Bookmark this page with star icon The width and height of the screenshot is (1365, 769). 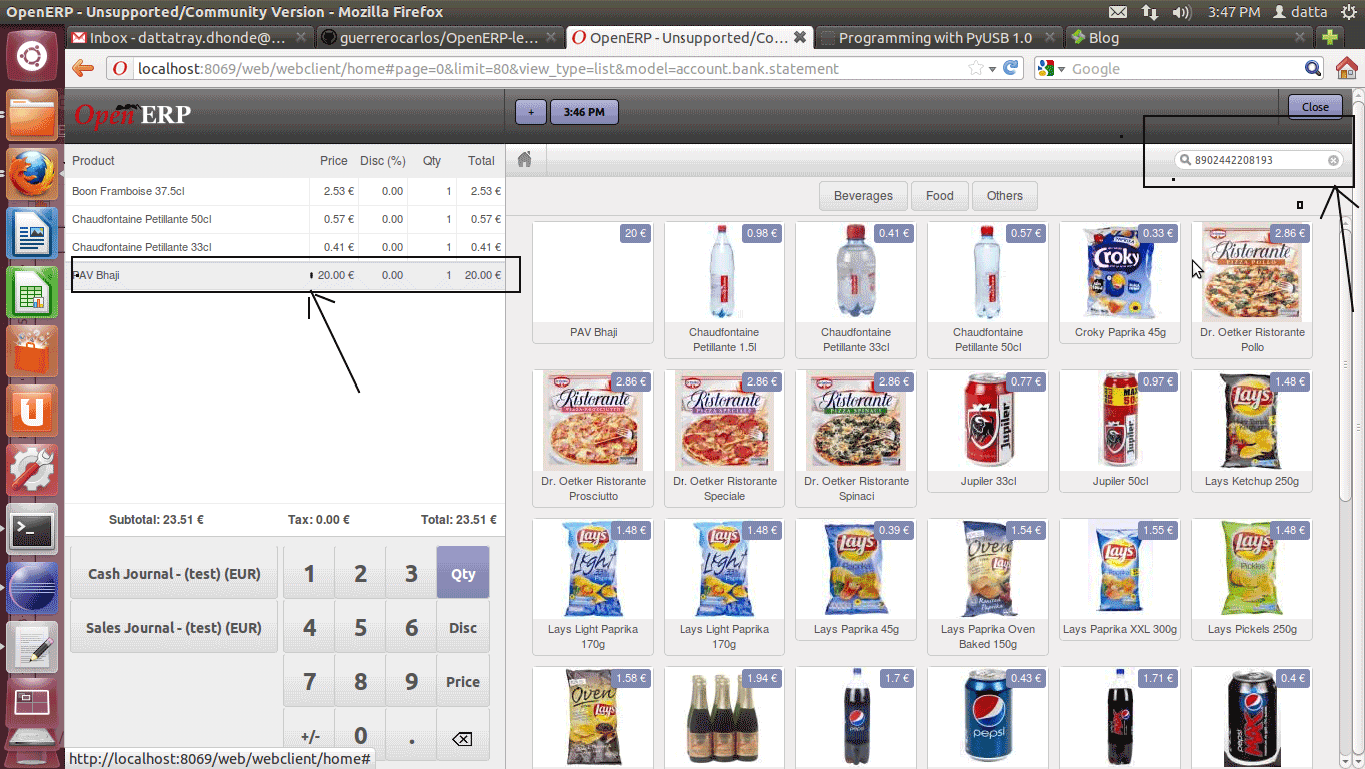coord(976,69)
